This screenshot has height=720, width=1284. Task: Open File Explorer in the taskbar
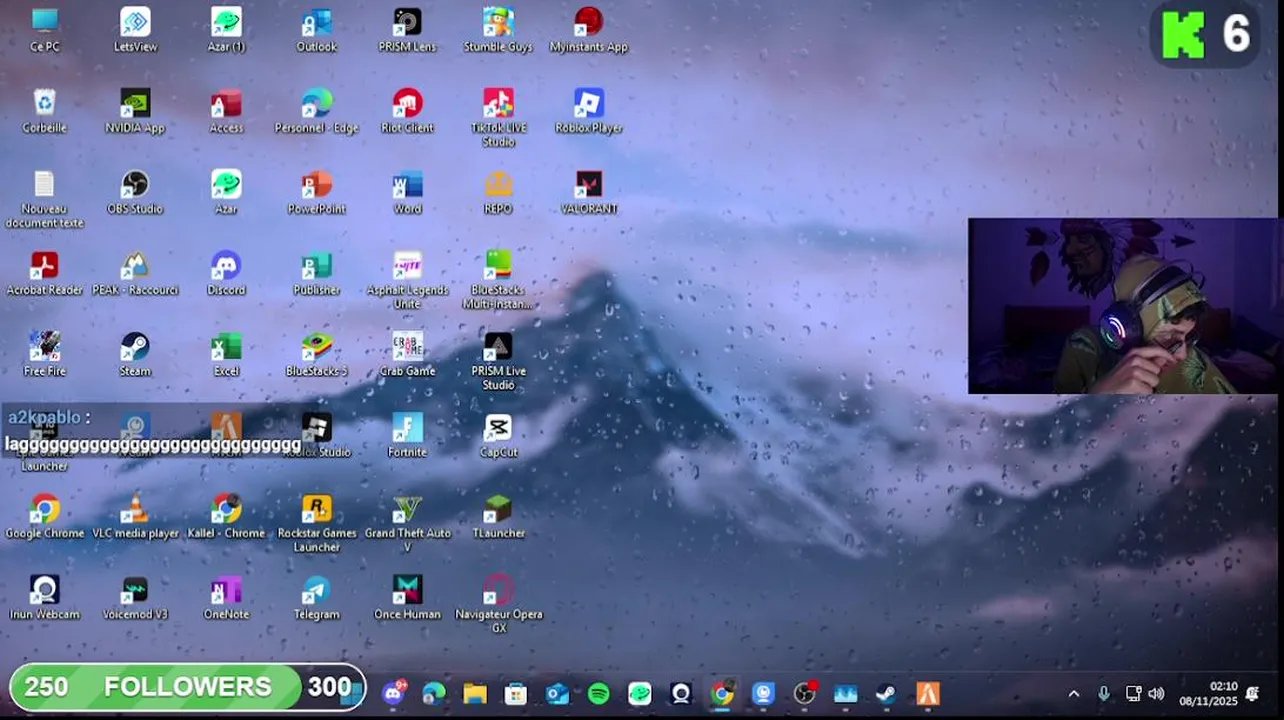[475, 693]
